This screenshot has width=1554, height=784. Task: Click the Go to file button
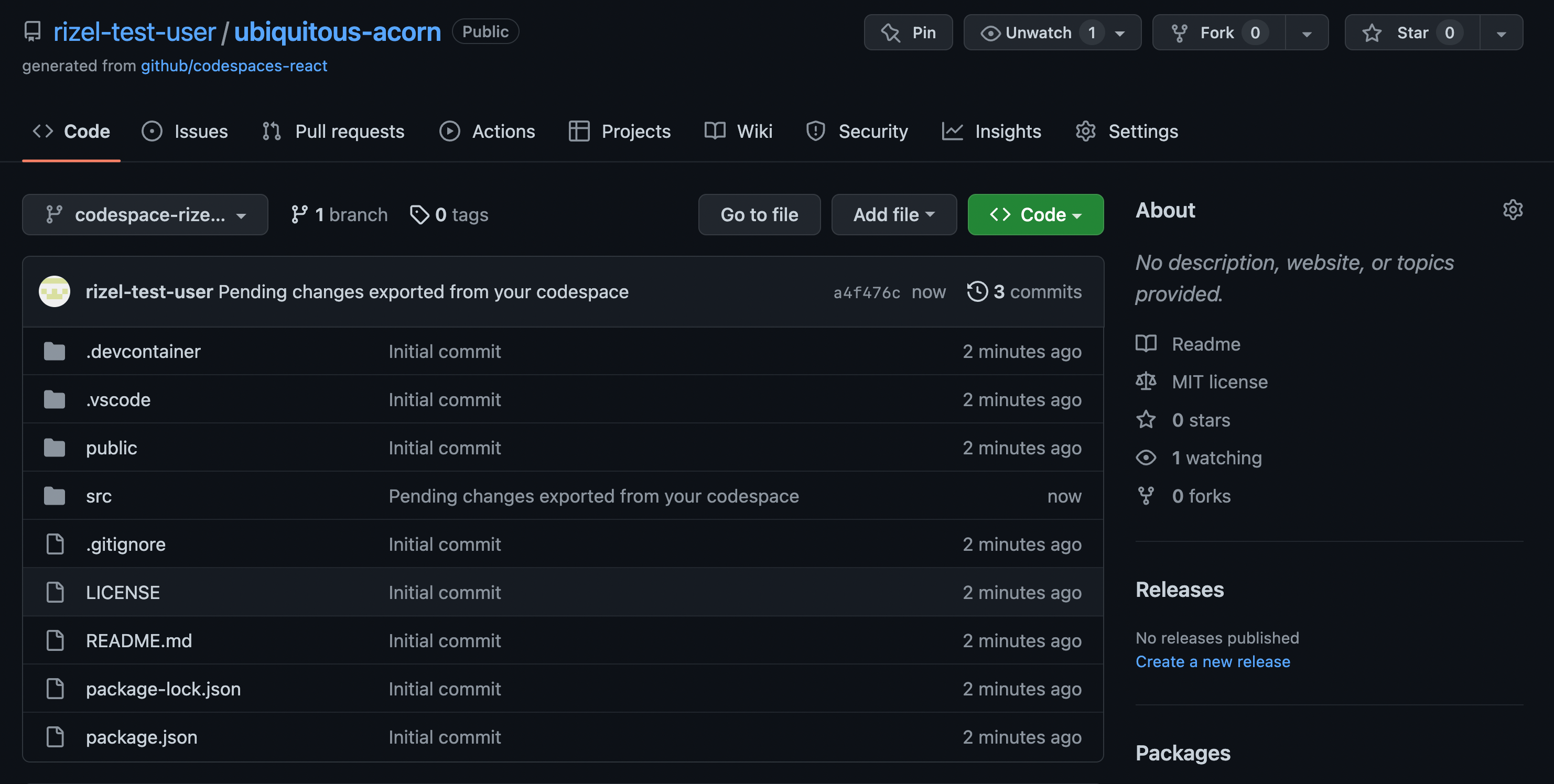759,215
